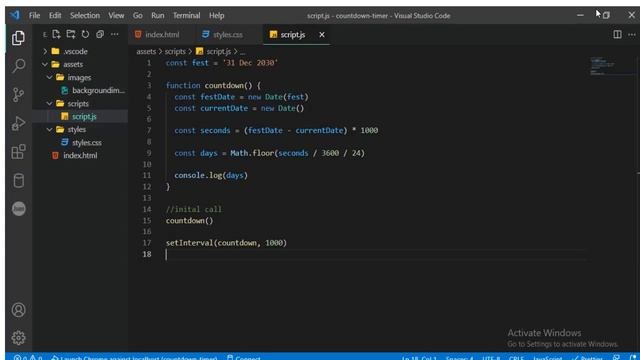
Task: Collapse all folders in Explorer
Action: pos(100,34)
